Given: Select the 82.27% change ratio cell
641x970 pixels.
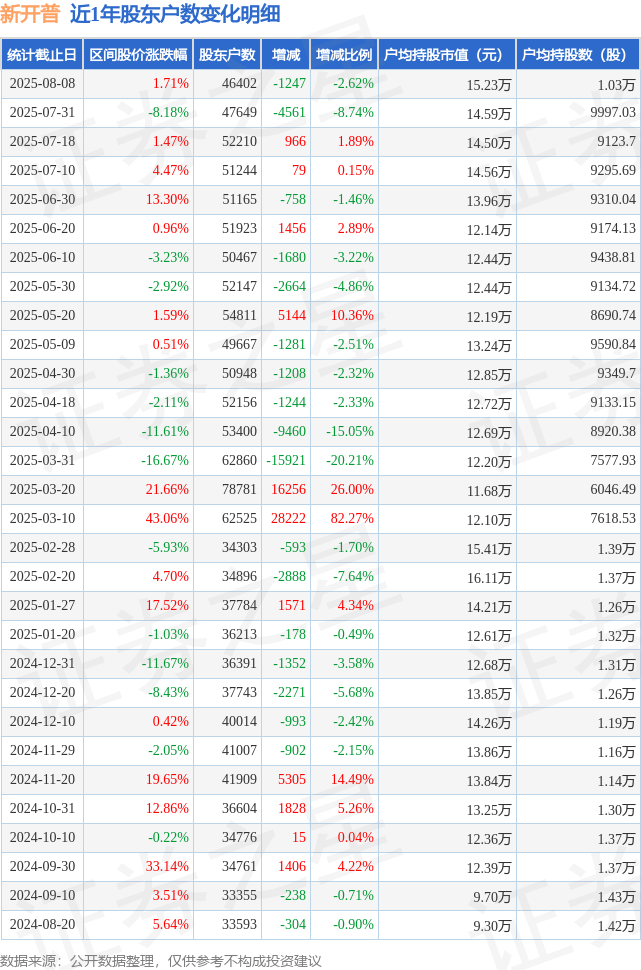Looking at the screenshot, I should pos(352,518).
